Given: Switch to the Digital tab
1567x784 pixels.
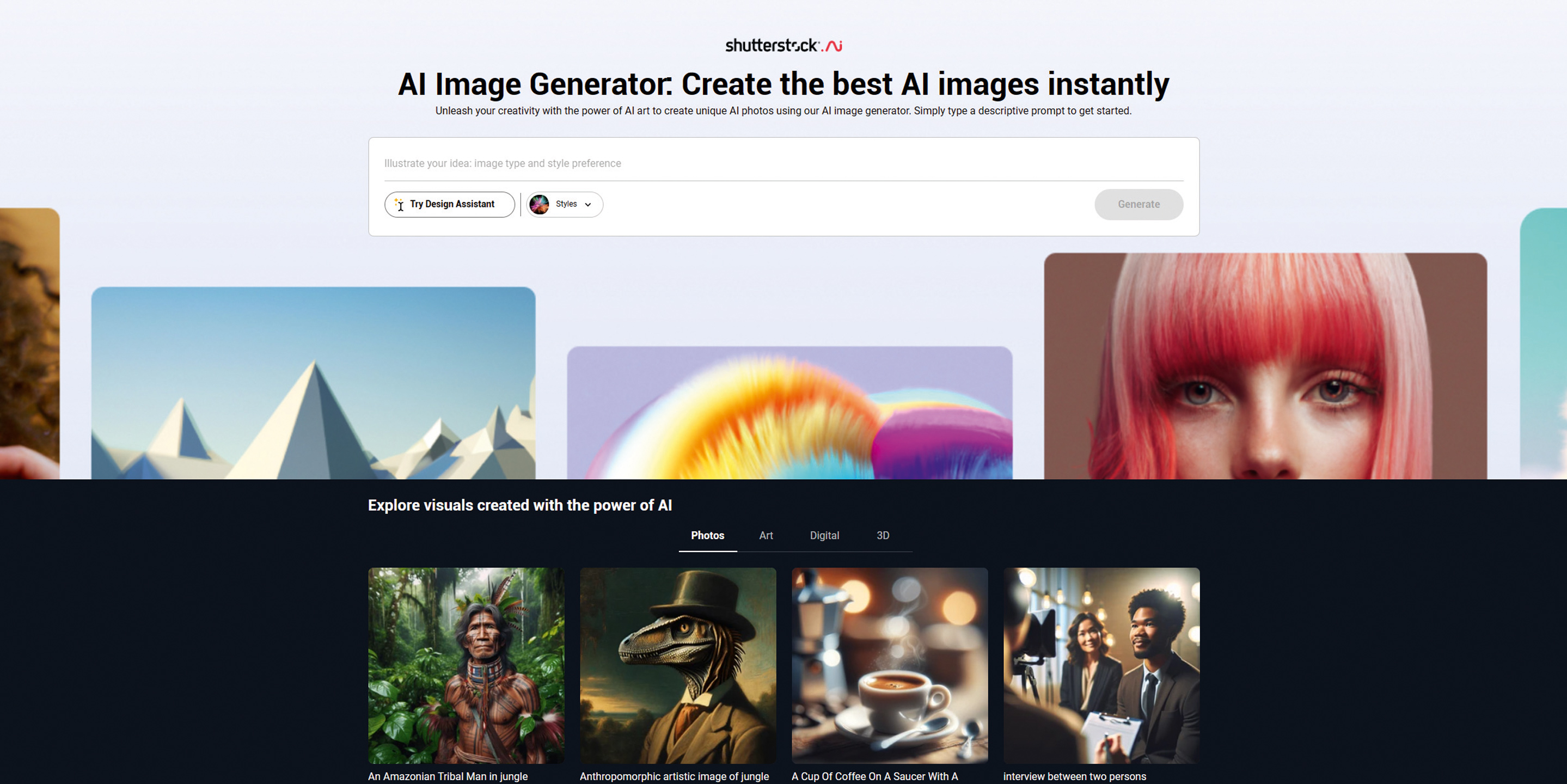Looking at the screenshot, I should [x=824, y=535].
